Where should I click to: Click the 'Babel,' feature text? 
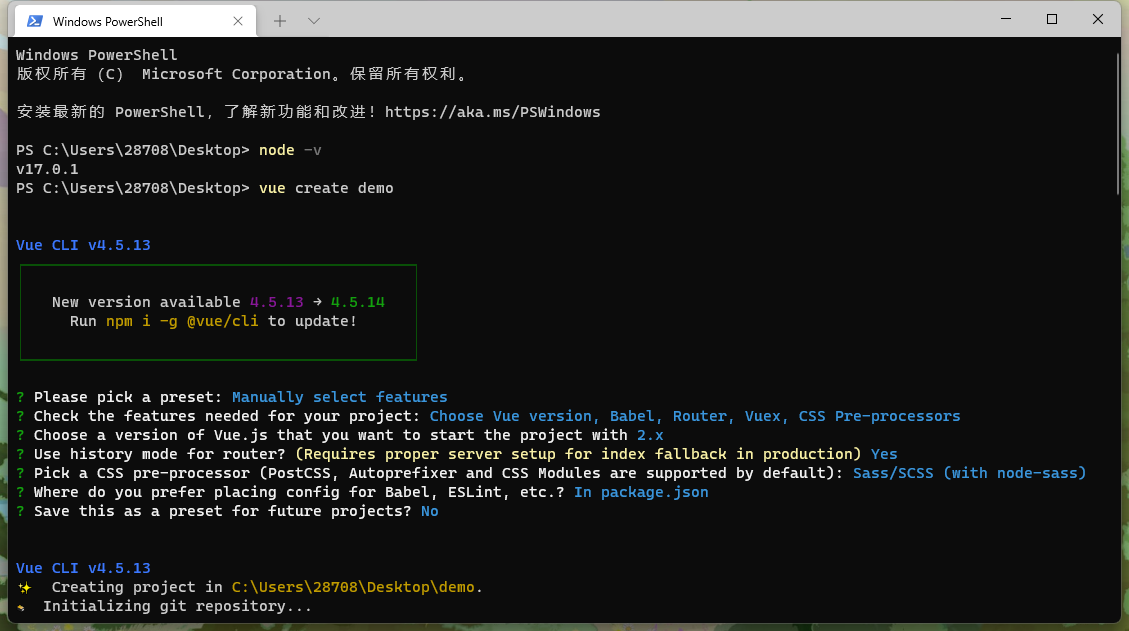tap(637, 416)
